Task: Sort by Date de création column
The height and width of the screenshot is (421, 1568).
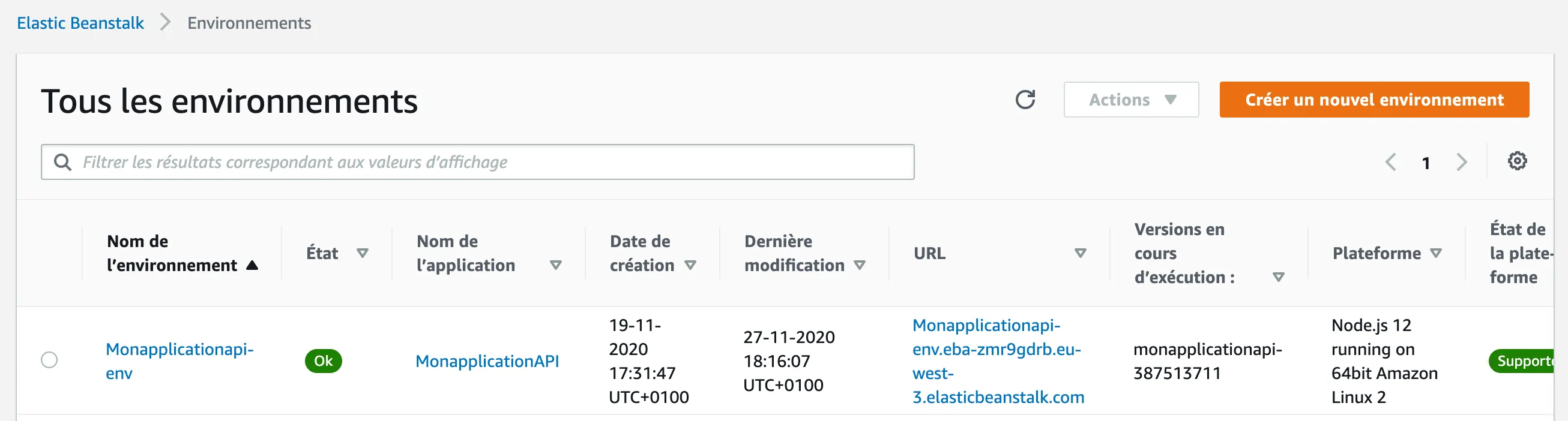Action: (x=690, y=265)
